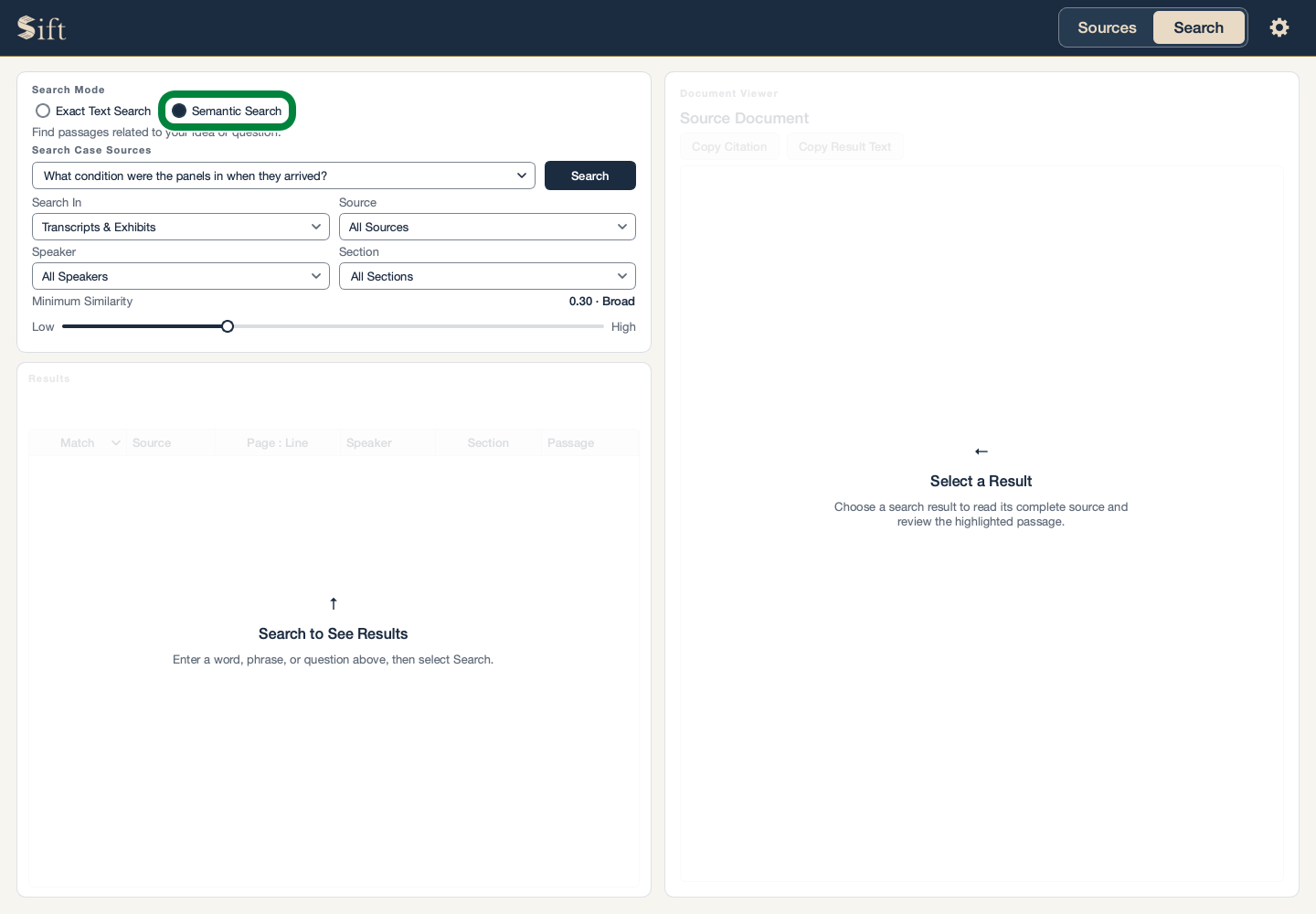Viewport: 1316px width, 914px height.
Task: Open the All Sections dropdown
Action: [x=487, y=276]
